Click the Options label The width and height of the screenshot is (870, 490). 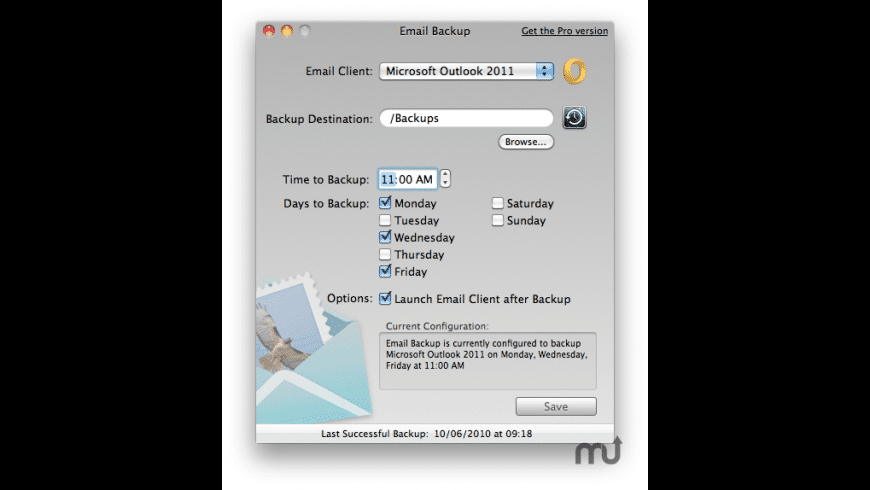[350, 299]
